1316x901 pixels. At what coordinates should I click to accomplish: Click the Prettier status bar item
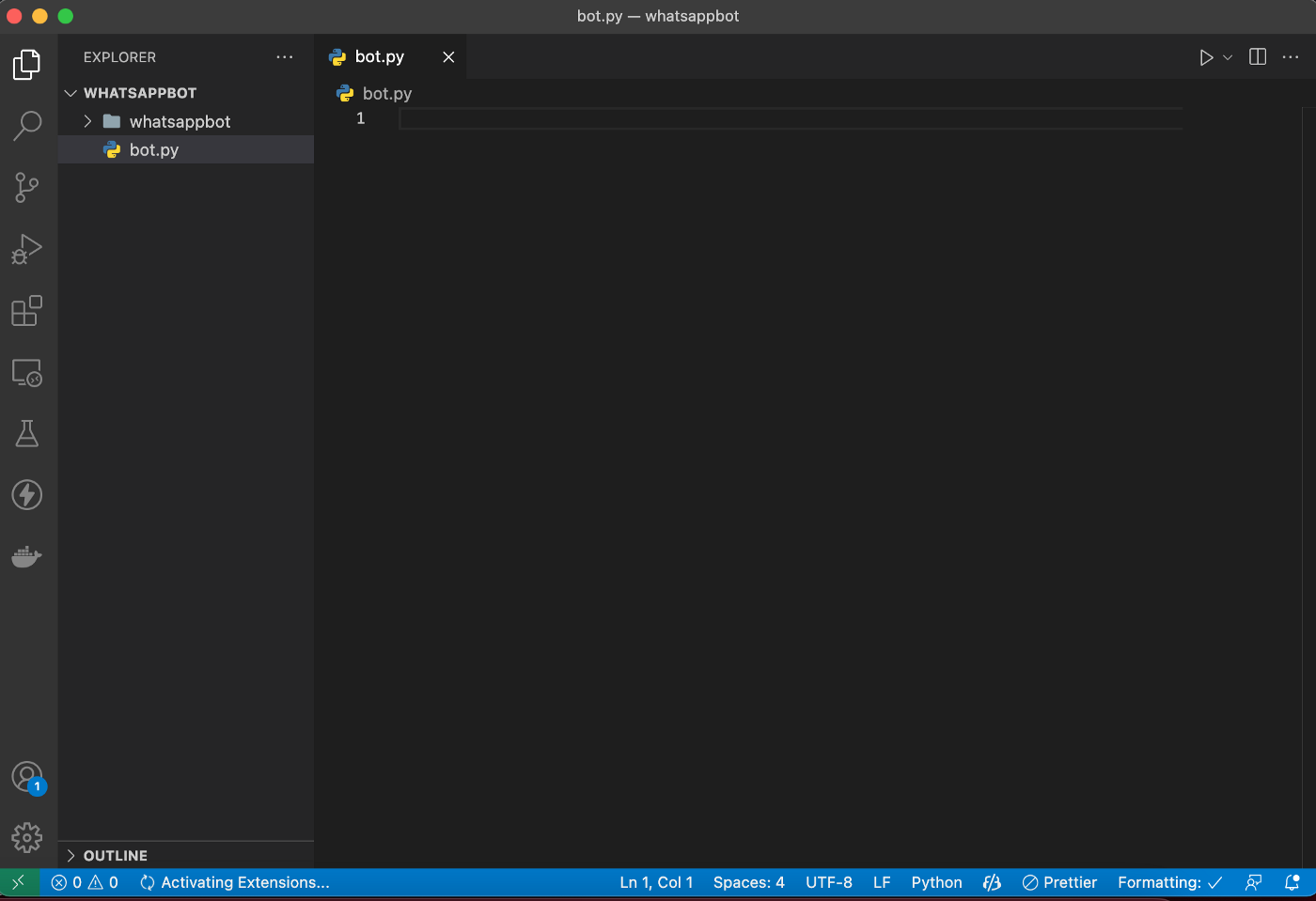[1059, 883]
